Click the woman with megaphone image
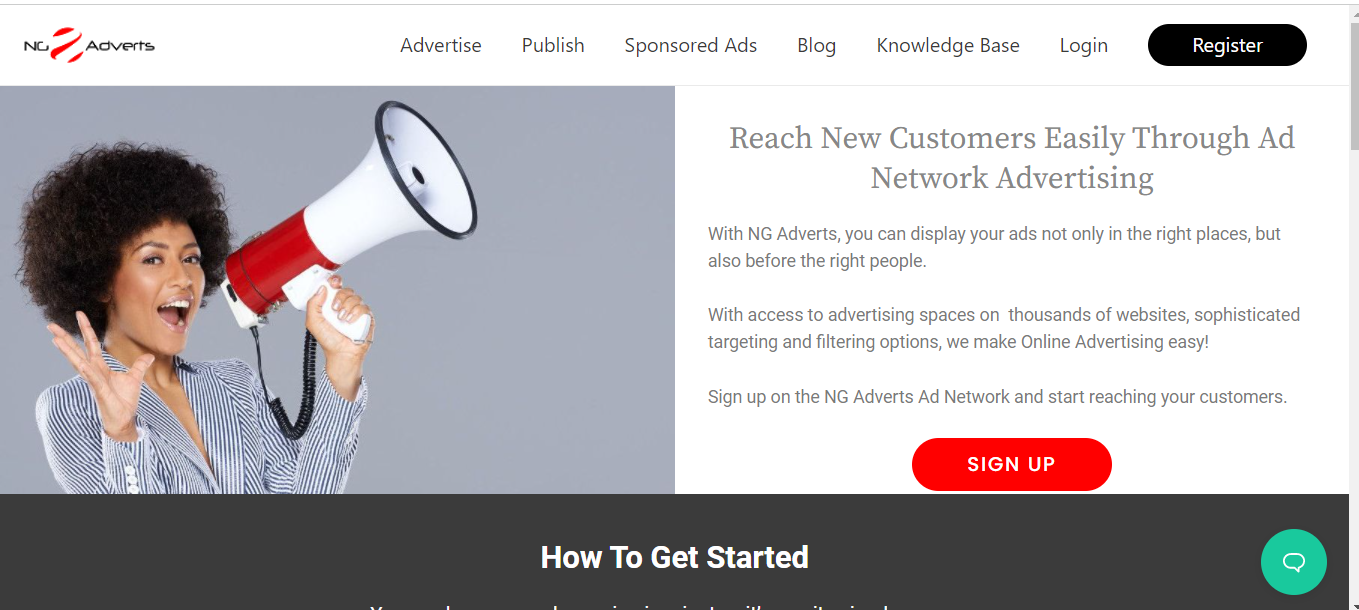 pos(337,290)
